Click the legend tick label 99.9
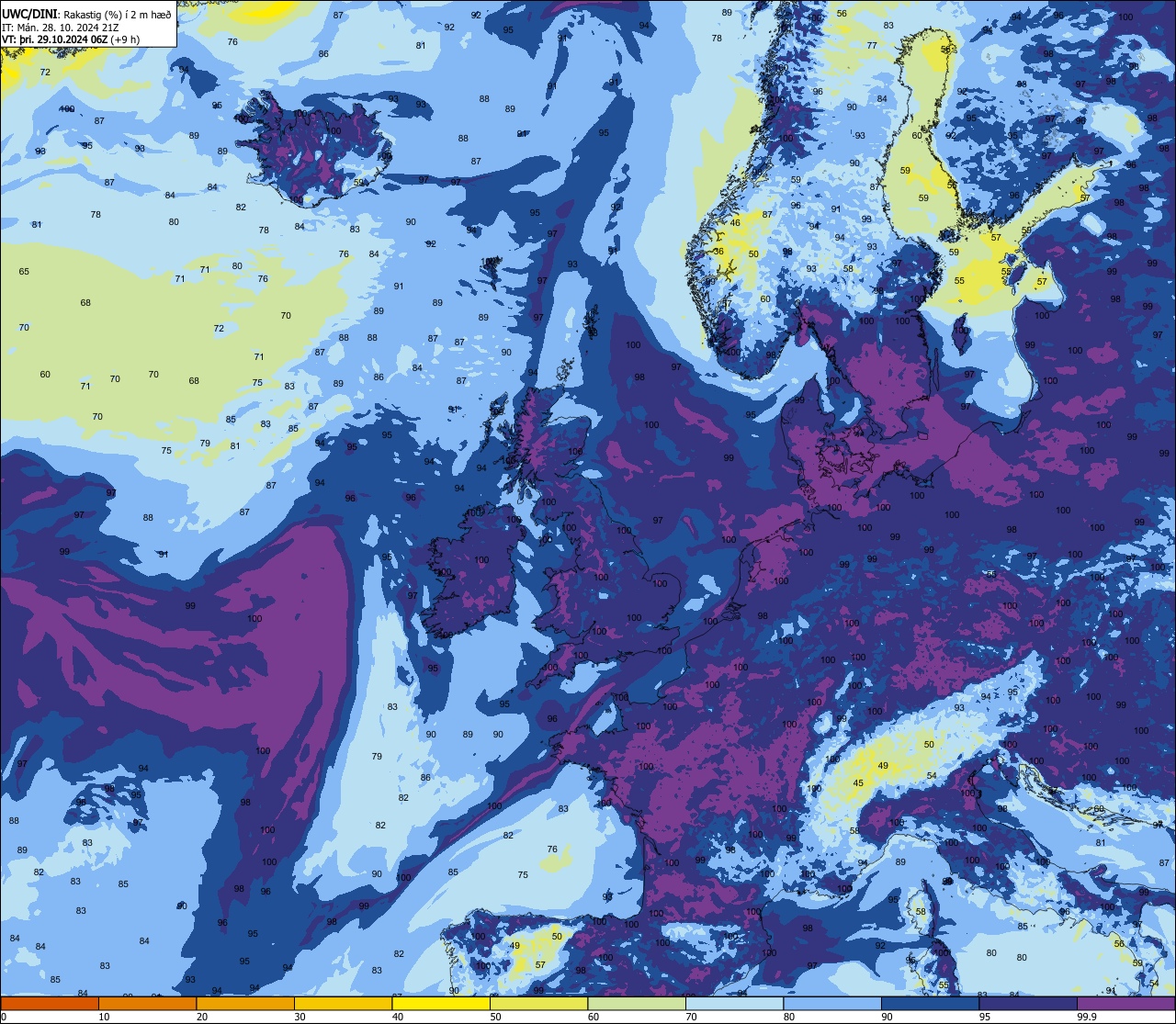This screenshot has width=1176, height=1024. pyautogui.click(x=1087, y=1017)
